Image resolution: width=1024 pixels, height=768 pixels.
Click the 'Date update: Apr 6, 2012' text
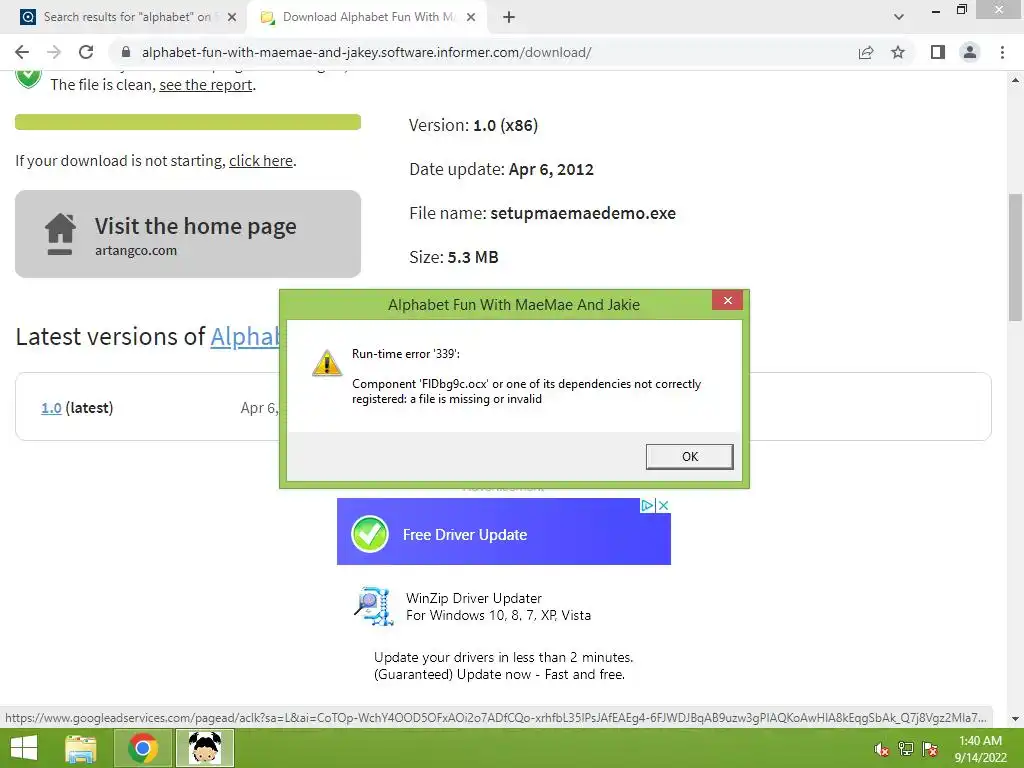coord(502,169)
